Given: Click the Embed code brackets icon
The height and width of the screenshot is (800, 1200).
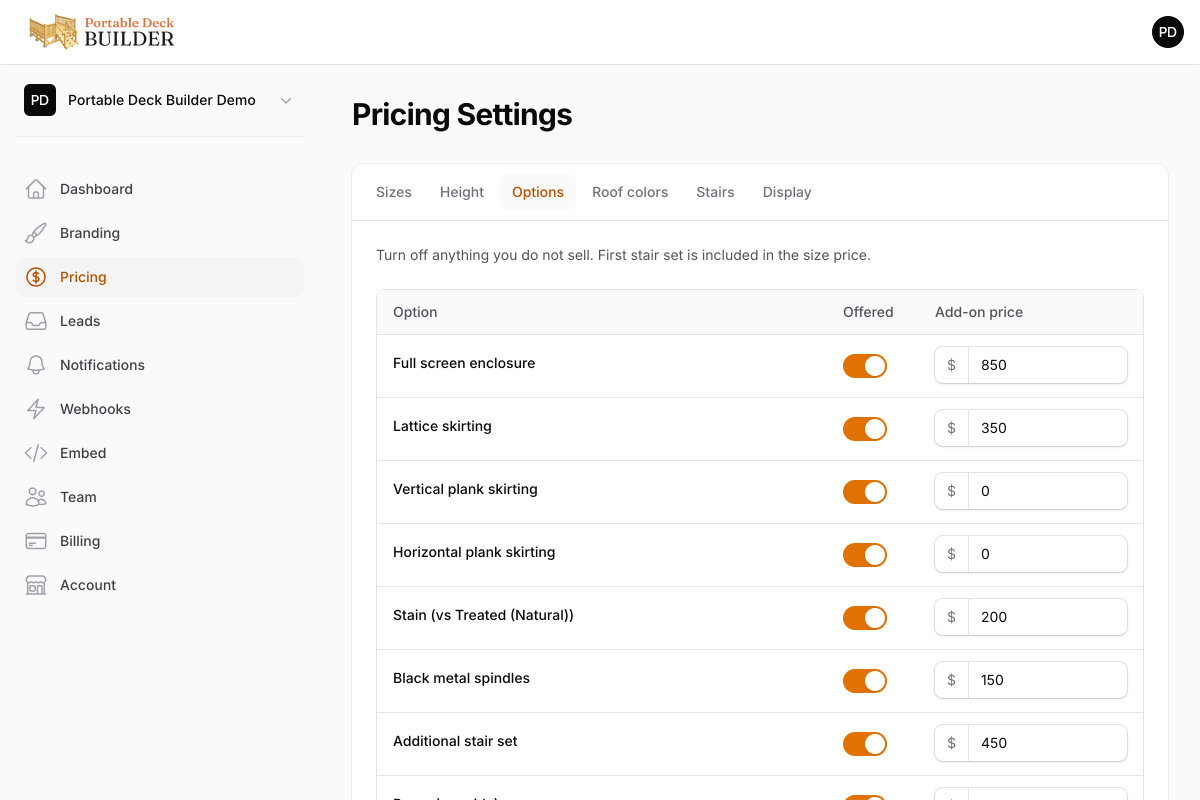Looking at the screenshot, I should click(x=36, y=453).
